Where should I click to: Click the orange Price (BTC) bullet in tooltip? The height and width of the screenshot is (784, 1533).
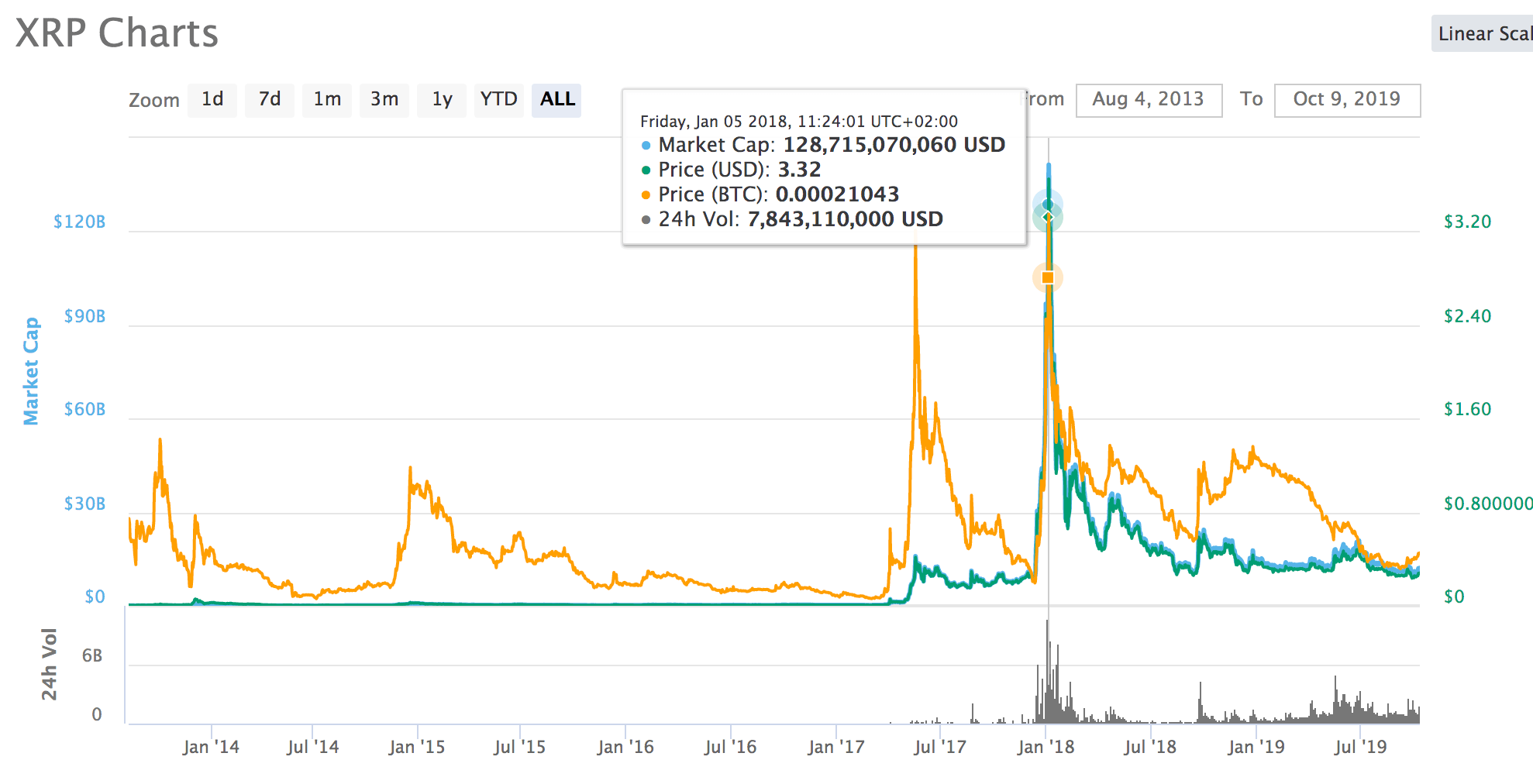[x=646, y=195]
